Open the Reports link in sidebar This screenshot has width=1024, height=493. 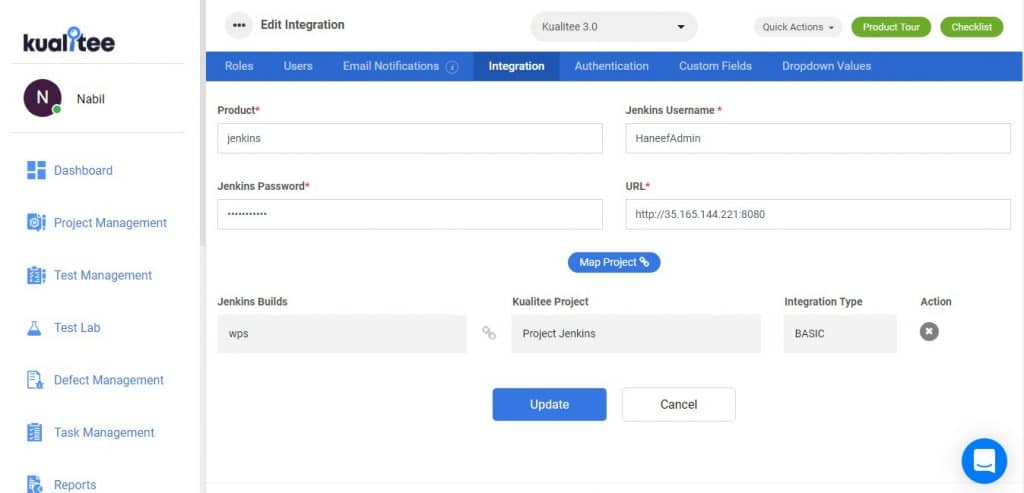tap(74, 485)
